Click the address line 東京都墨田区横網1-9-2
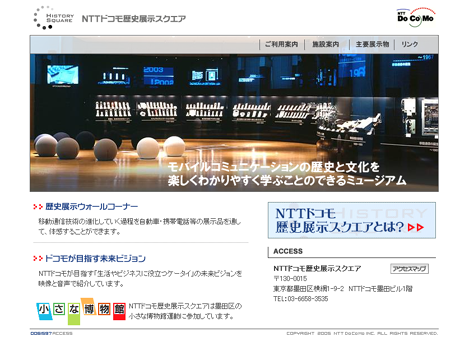This screenshot has height=360, width=470. (308, 289)
